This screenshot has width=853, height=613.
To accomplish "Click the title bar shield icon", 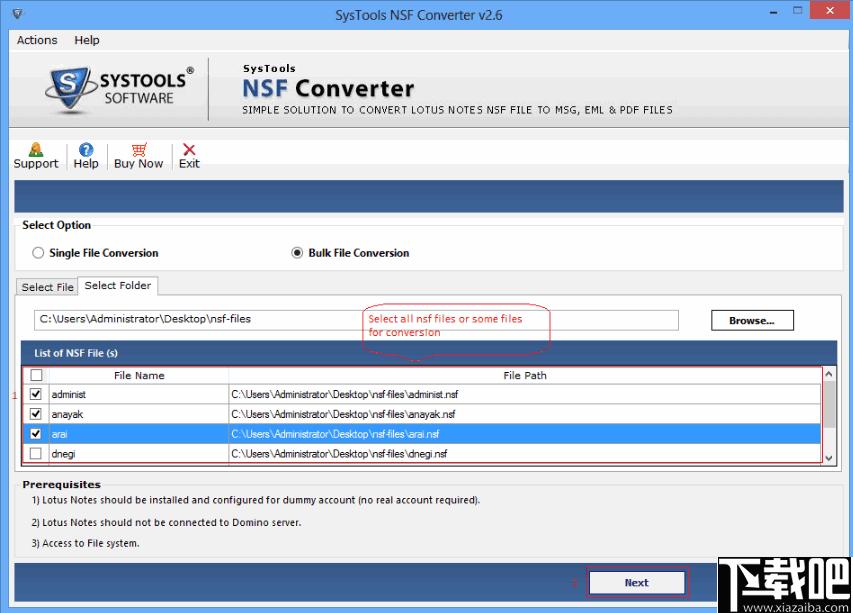I will [x=17, y=14].
